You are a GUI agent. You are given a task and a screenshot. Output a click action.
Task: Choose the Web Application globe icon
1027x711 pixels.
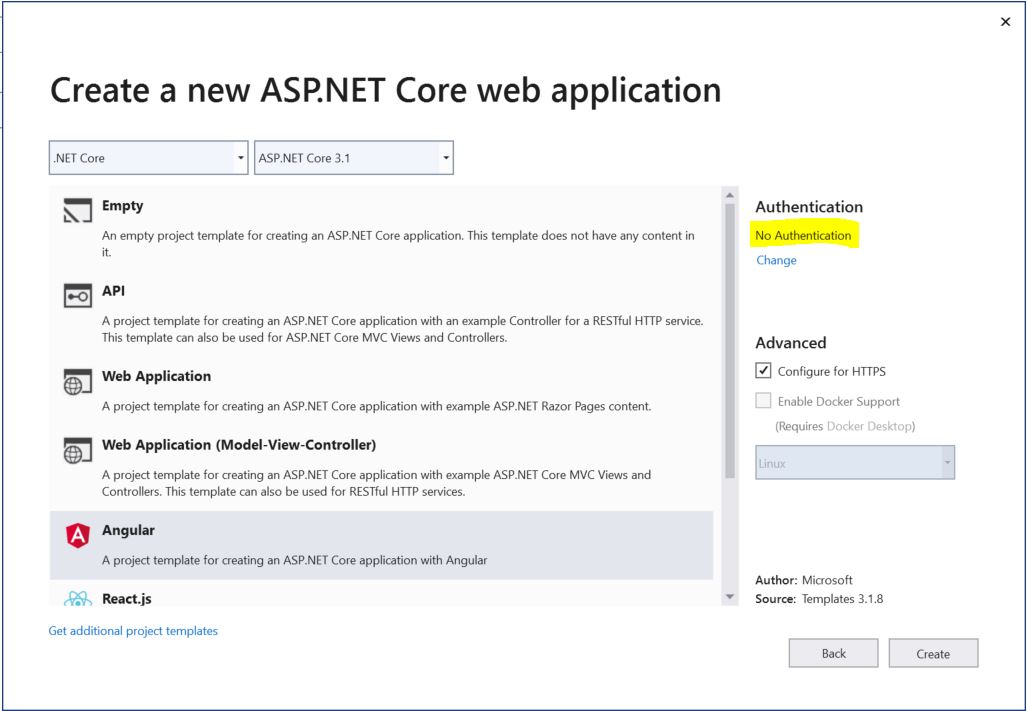[x=77, y=382]
